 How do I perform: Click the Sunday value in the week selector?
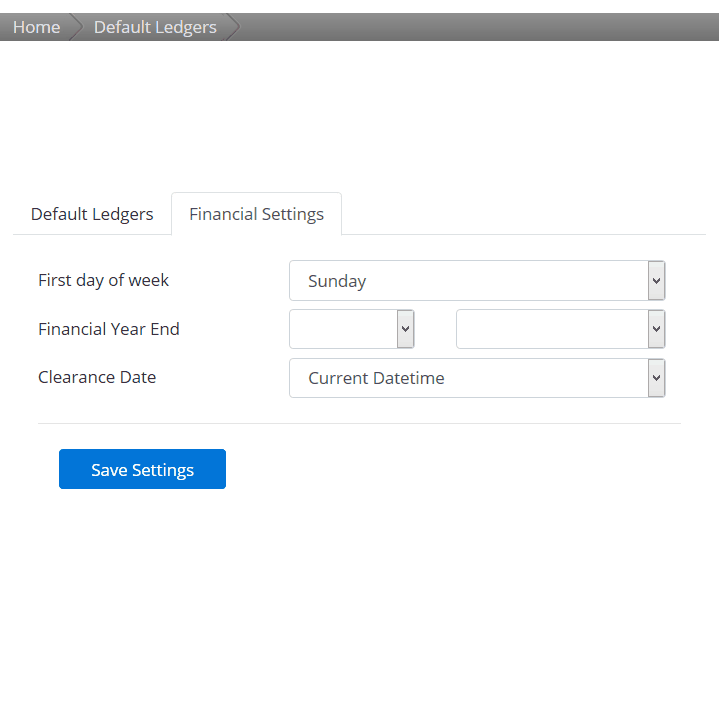coord(337,281)
